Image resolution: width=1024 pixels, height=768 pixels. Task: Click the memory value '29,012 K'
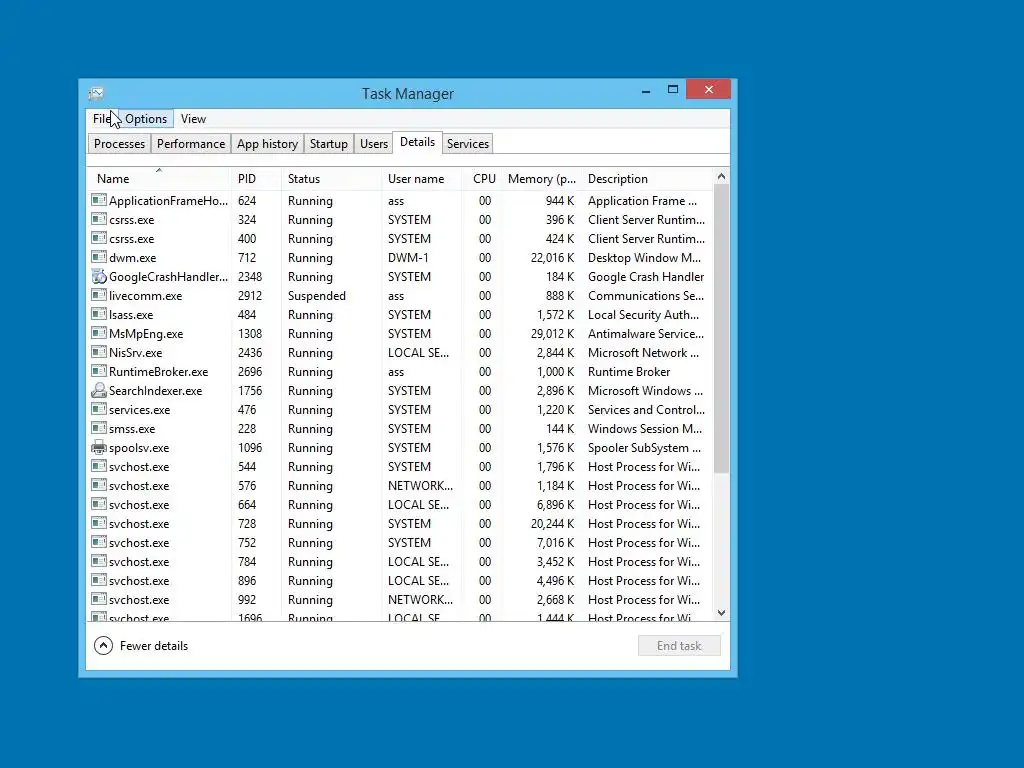click(552, 334)
